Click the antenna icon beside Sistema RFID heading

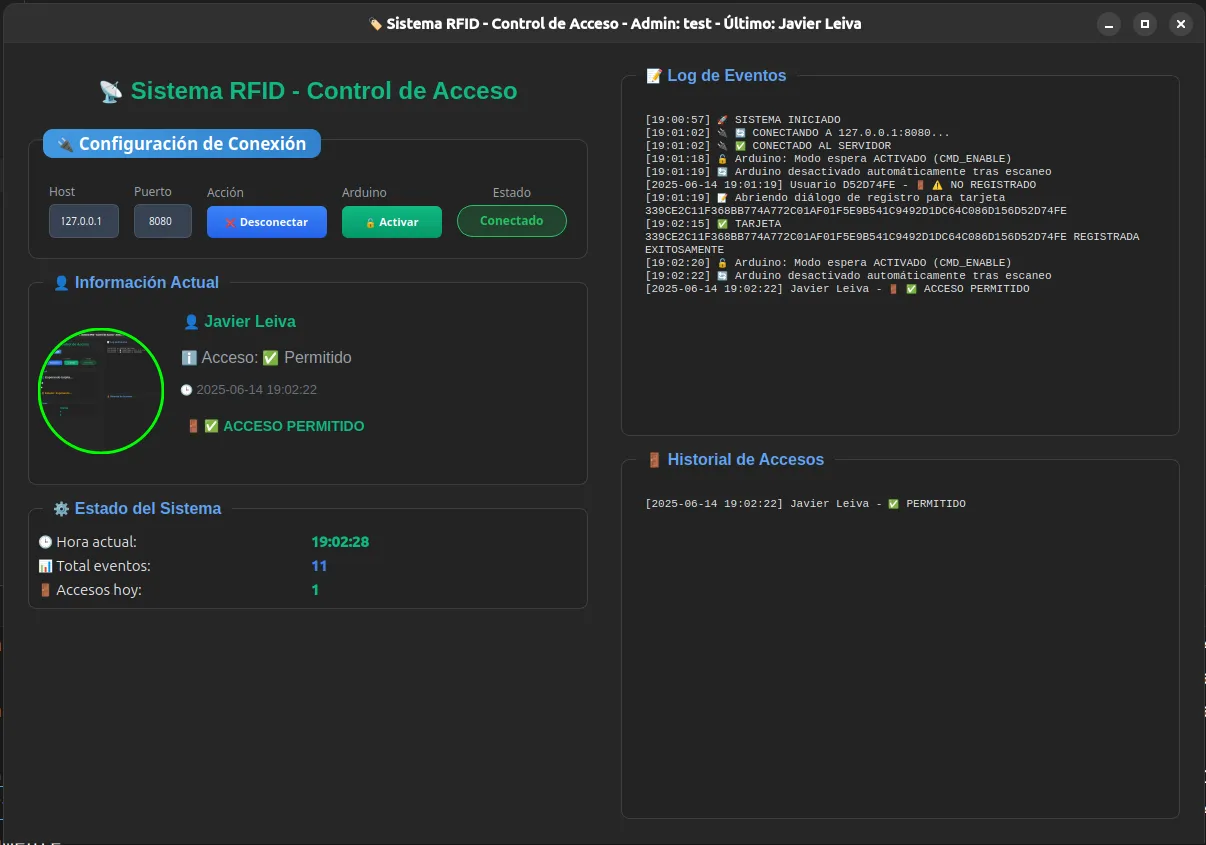coord(111,92)
